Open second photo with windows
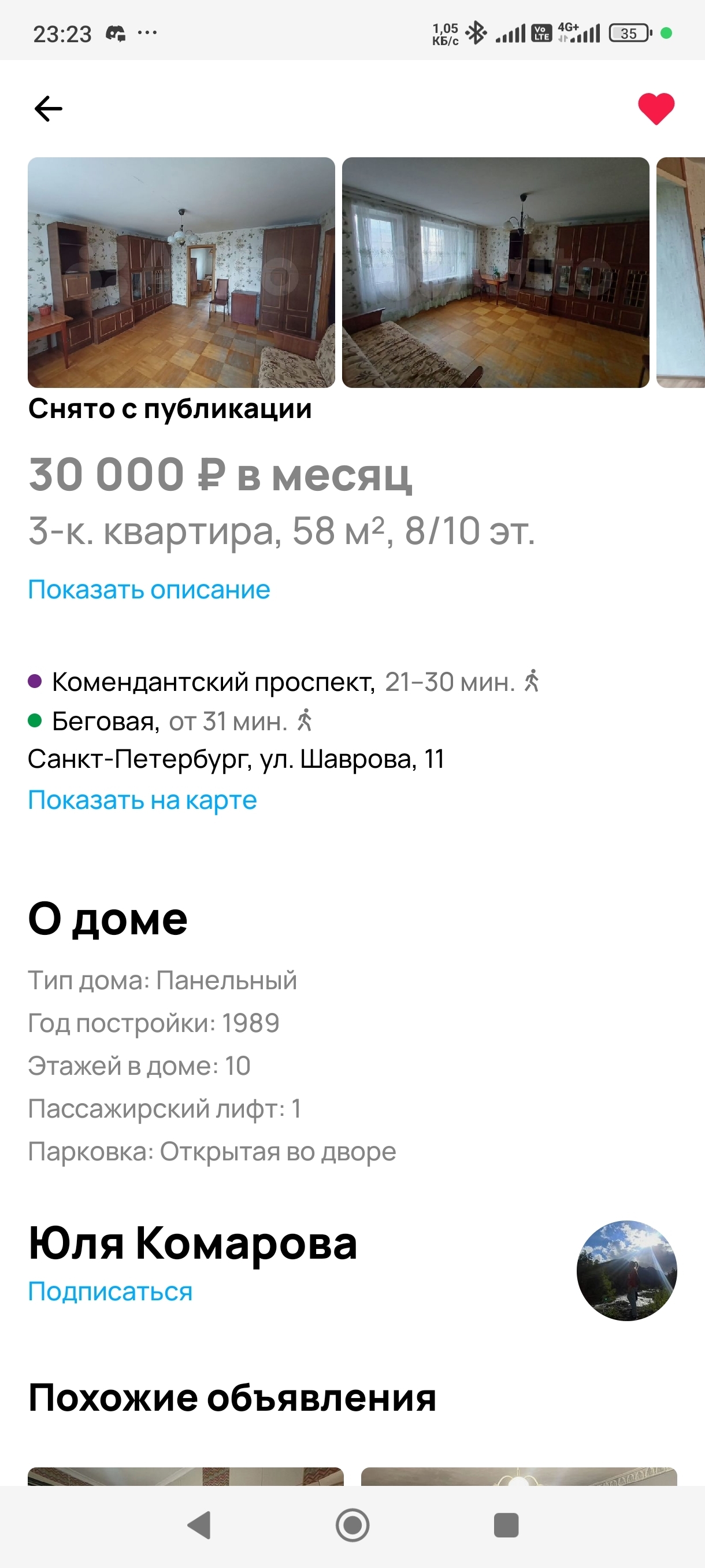The height and width of the screenshot is (1568, 705). pyautogui.click(x=495, y=272)
